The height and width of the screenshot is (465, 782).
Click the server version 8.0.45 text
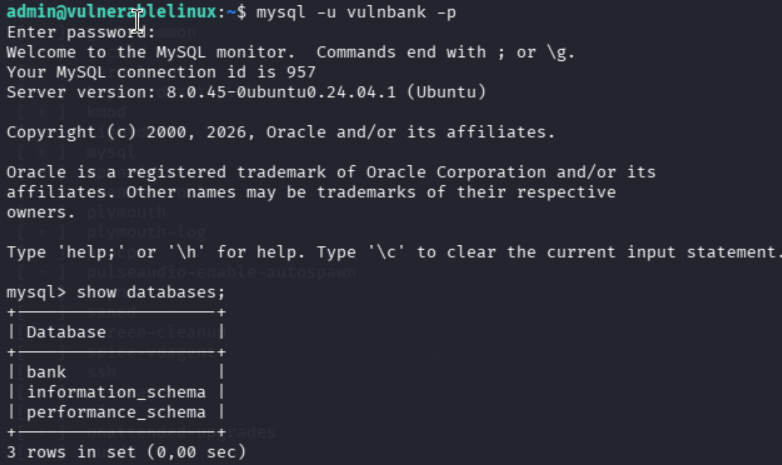coord(246,92)
